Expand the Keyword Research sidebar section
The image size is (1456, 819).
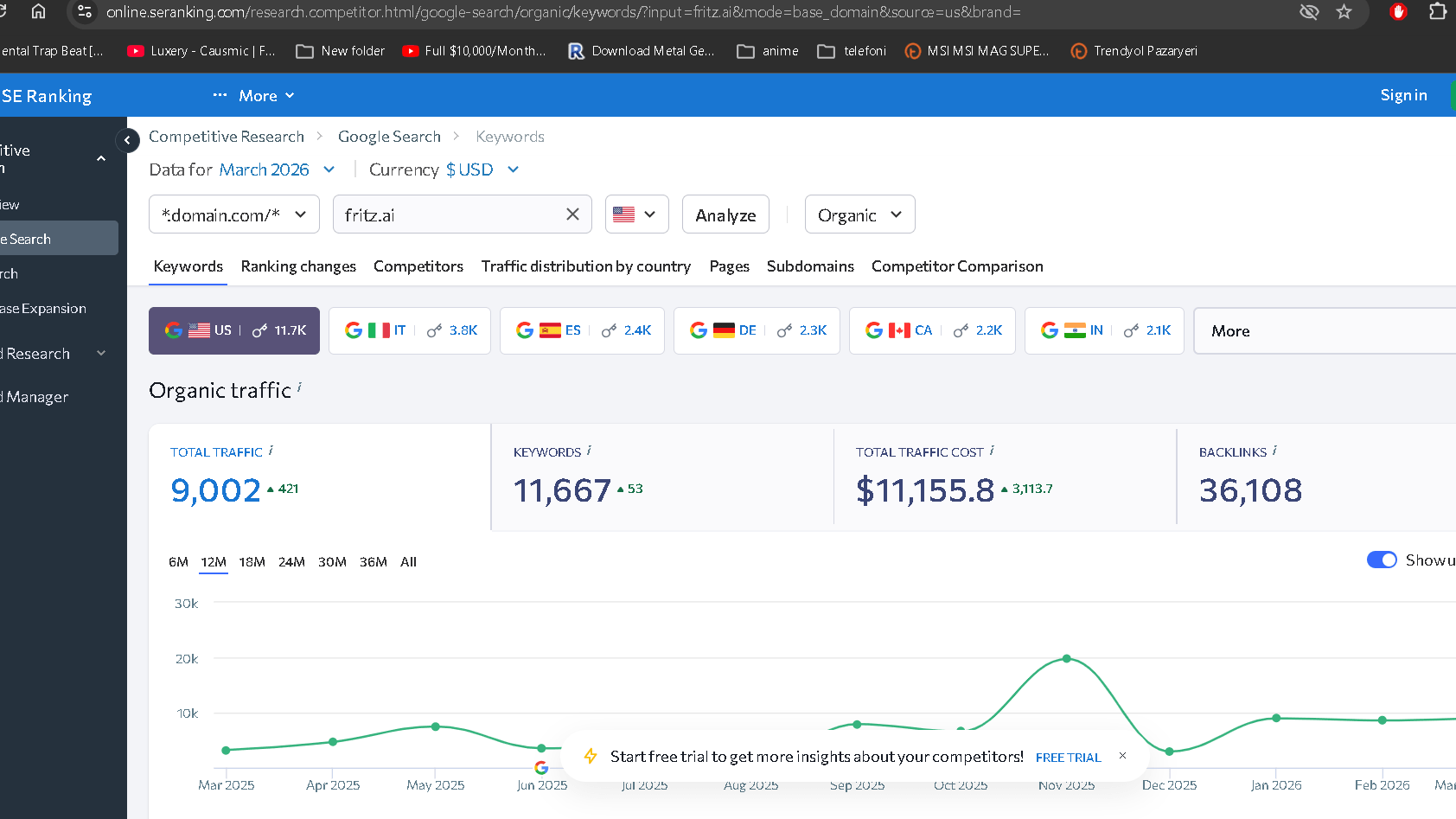100,353
